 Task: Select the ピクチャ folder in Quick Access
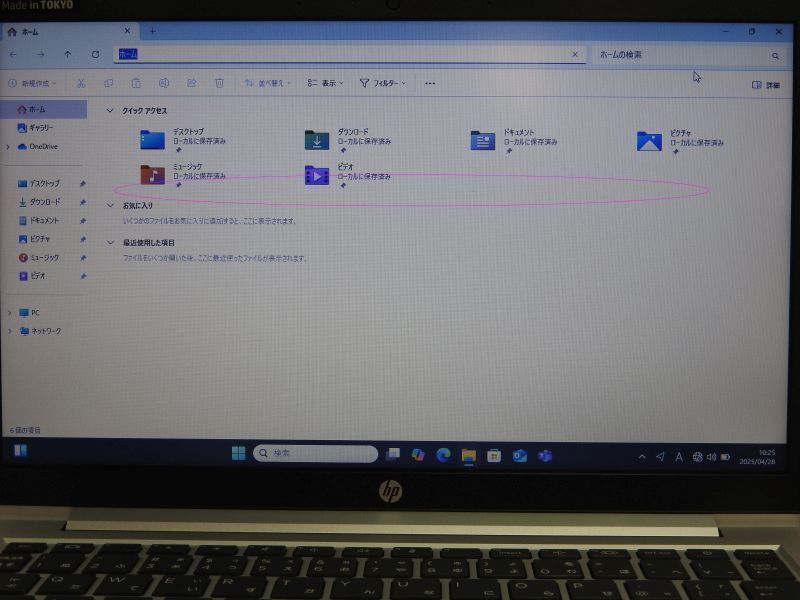[680, 141]
